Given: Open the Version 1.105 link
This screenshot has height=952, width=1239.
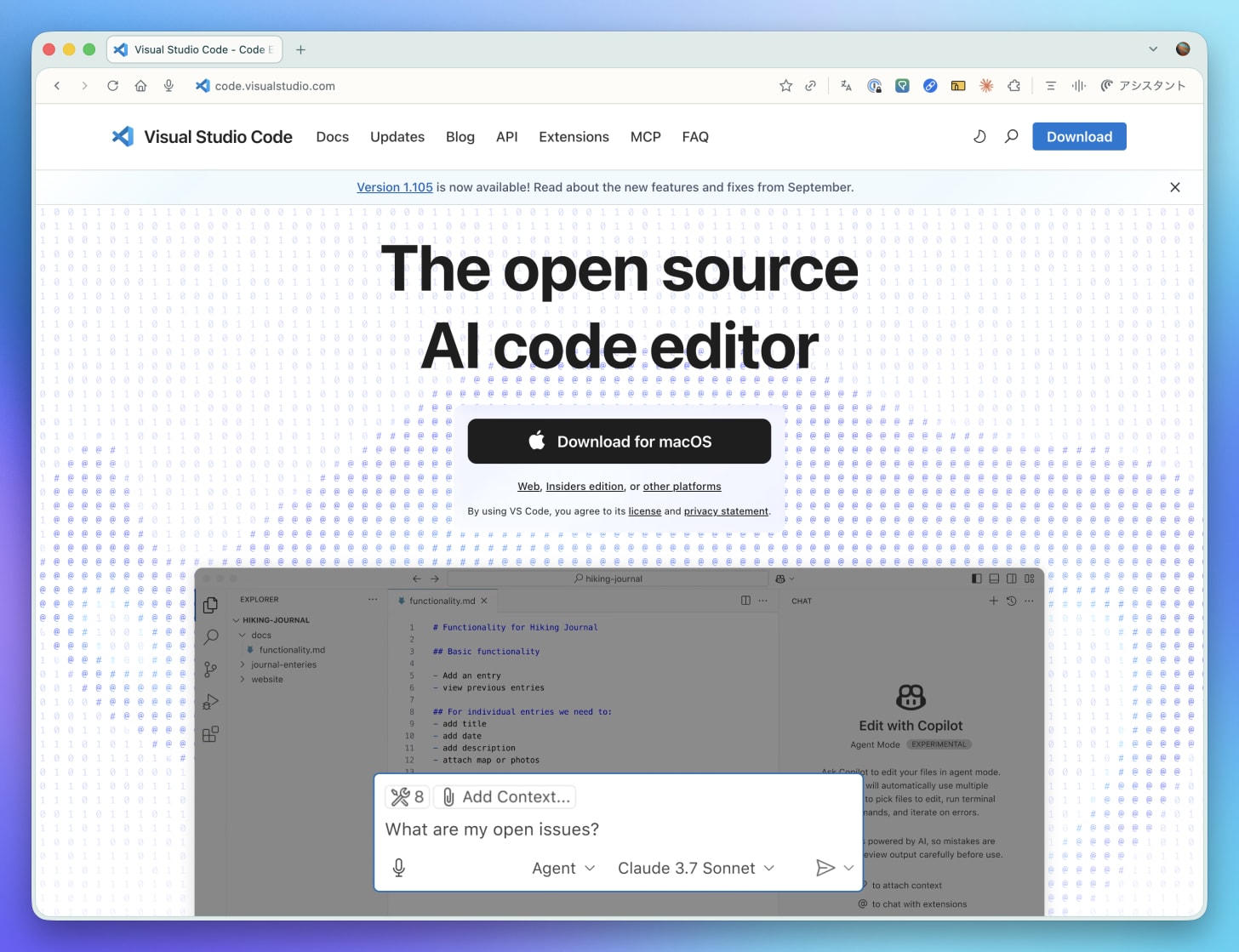Looking at the screenshot, I should 395,187.
